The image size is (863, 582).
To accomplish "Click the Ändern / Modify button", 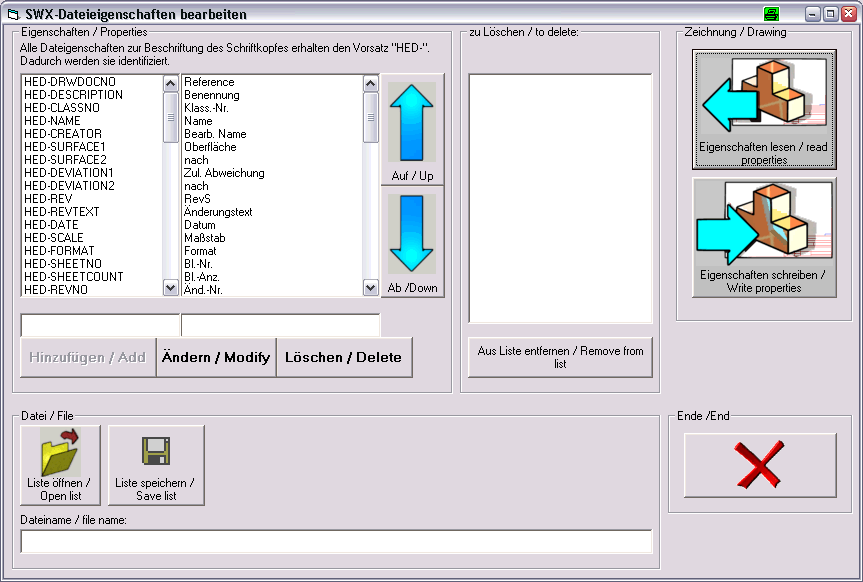I will coord(216,357).
